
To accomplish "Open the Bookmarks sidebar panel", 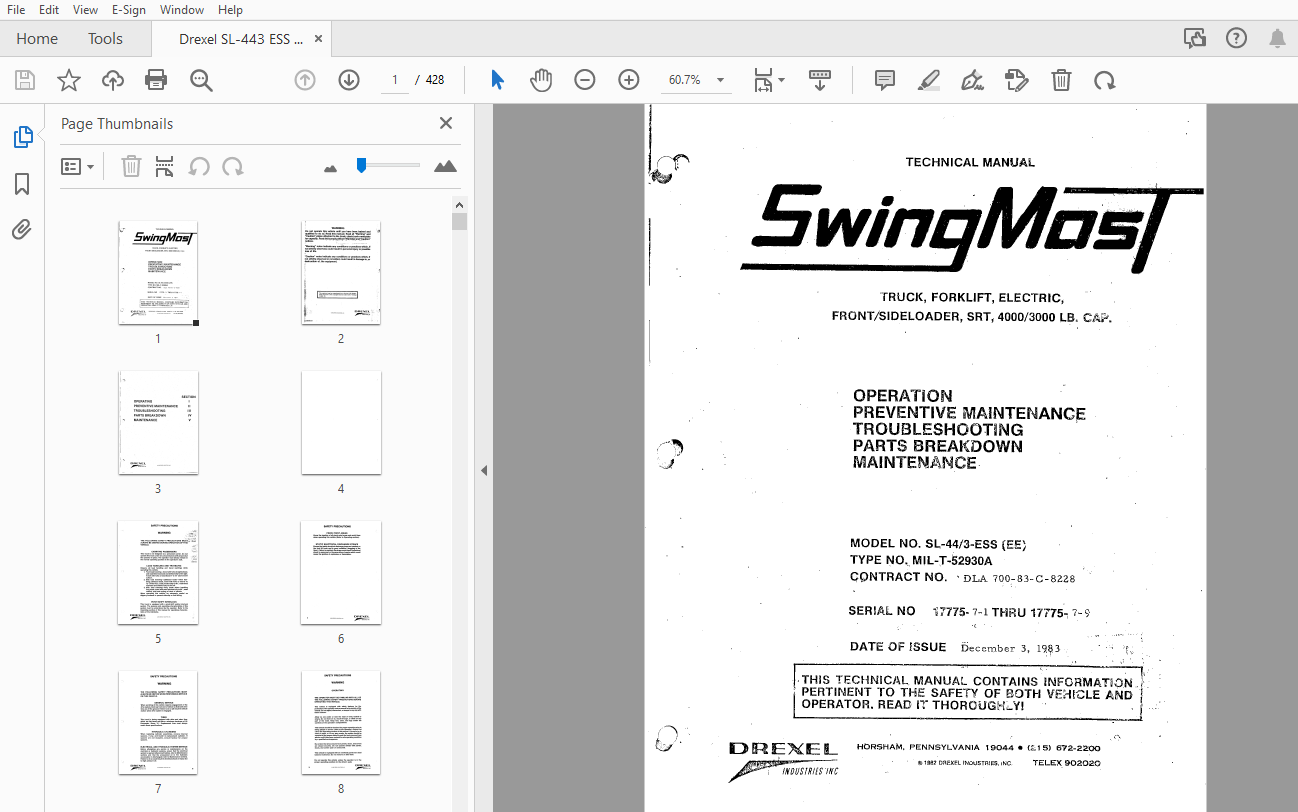I will coord(22,184).
